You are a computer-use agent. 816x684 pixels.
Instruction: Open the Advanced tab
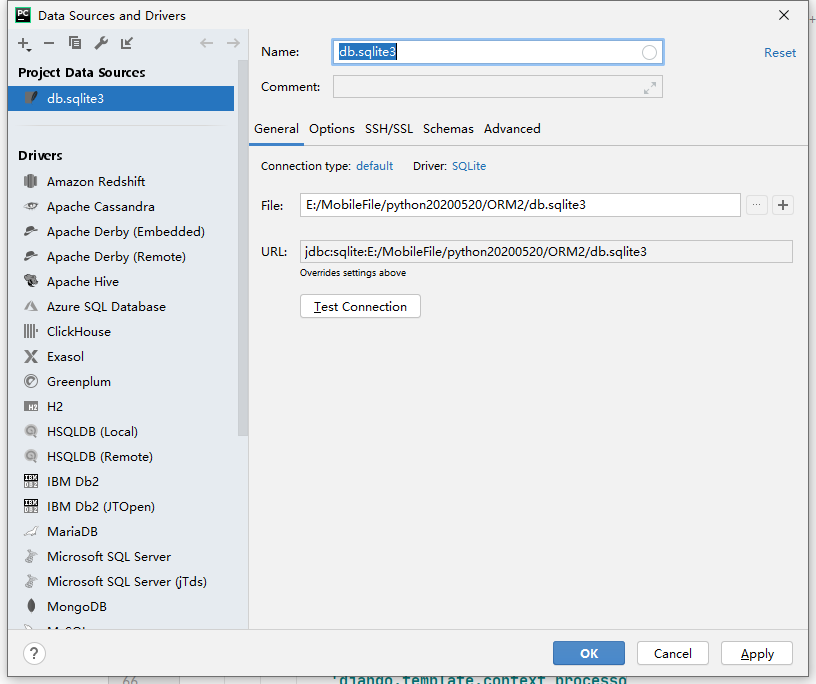click(512, 129)
